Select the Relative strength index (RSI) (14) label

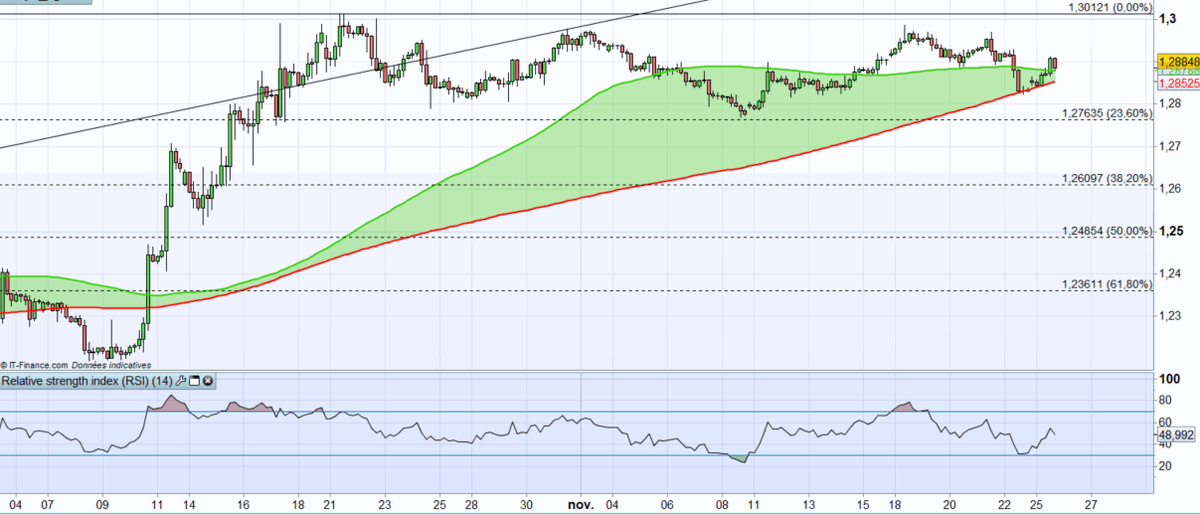click(88, 381)
